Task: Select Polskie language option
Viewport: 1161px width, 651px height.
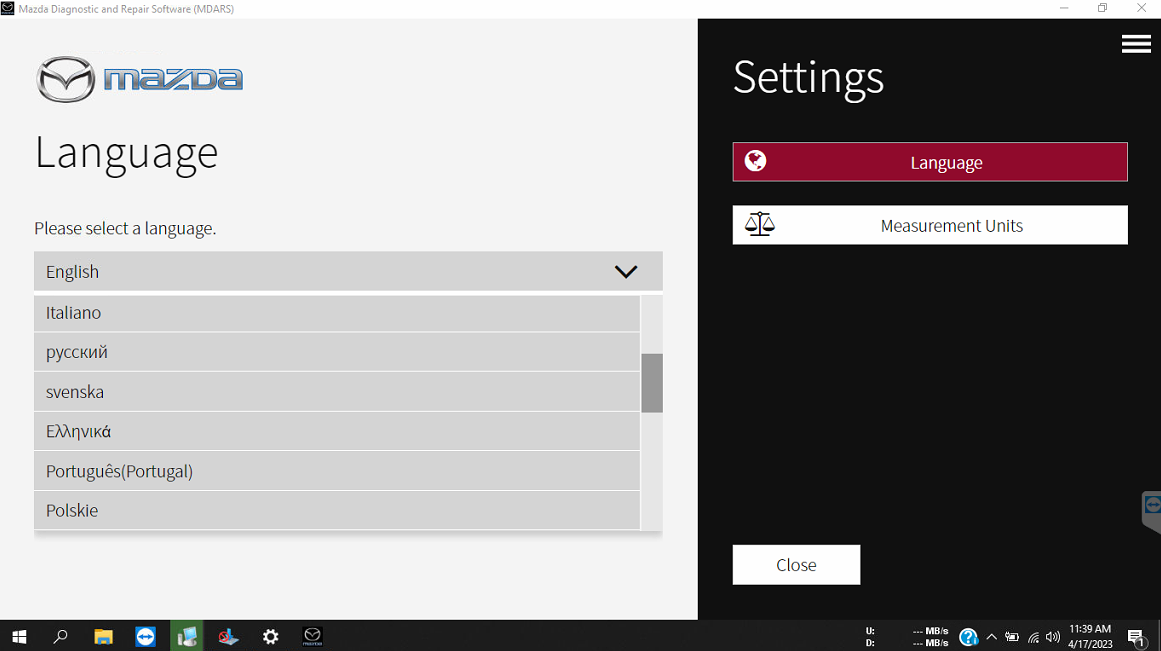Action: point(336,510)
